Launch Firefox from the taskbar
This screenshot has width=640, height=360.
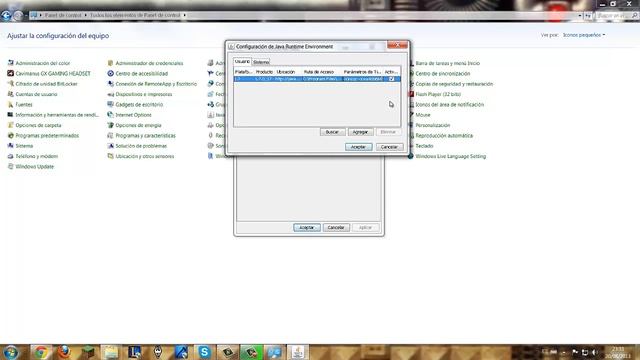(x=64, y=352)
